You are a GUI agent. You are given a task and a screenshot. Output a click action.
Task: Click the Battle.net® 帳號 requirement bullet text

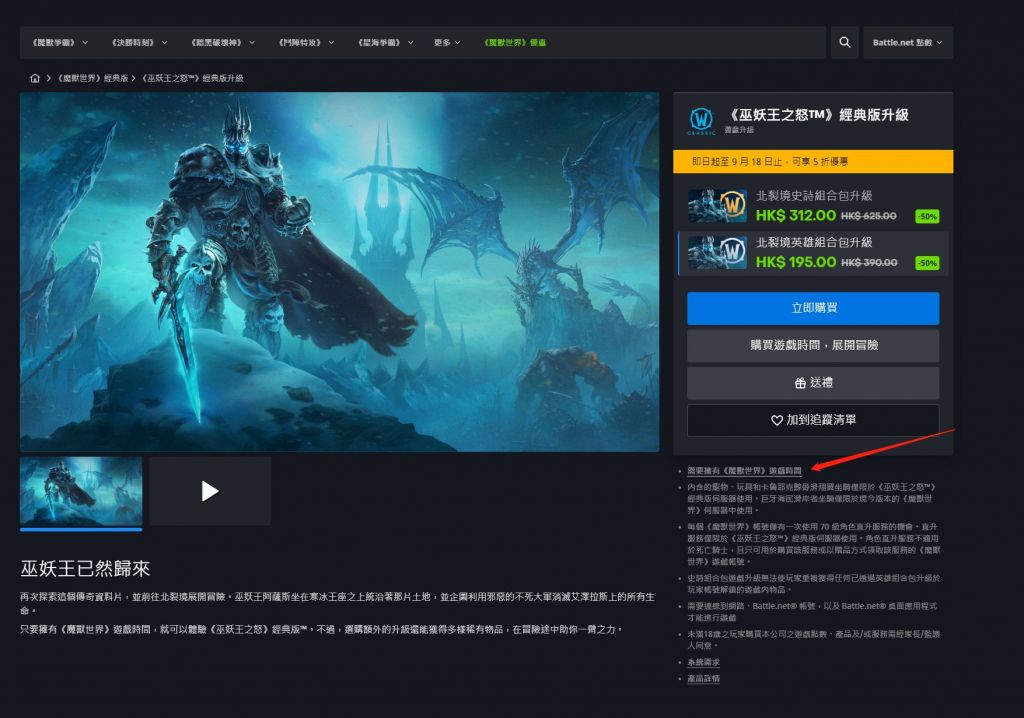point(812,612)
